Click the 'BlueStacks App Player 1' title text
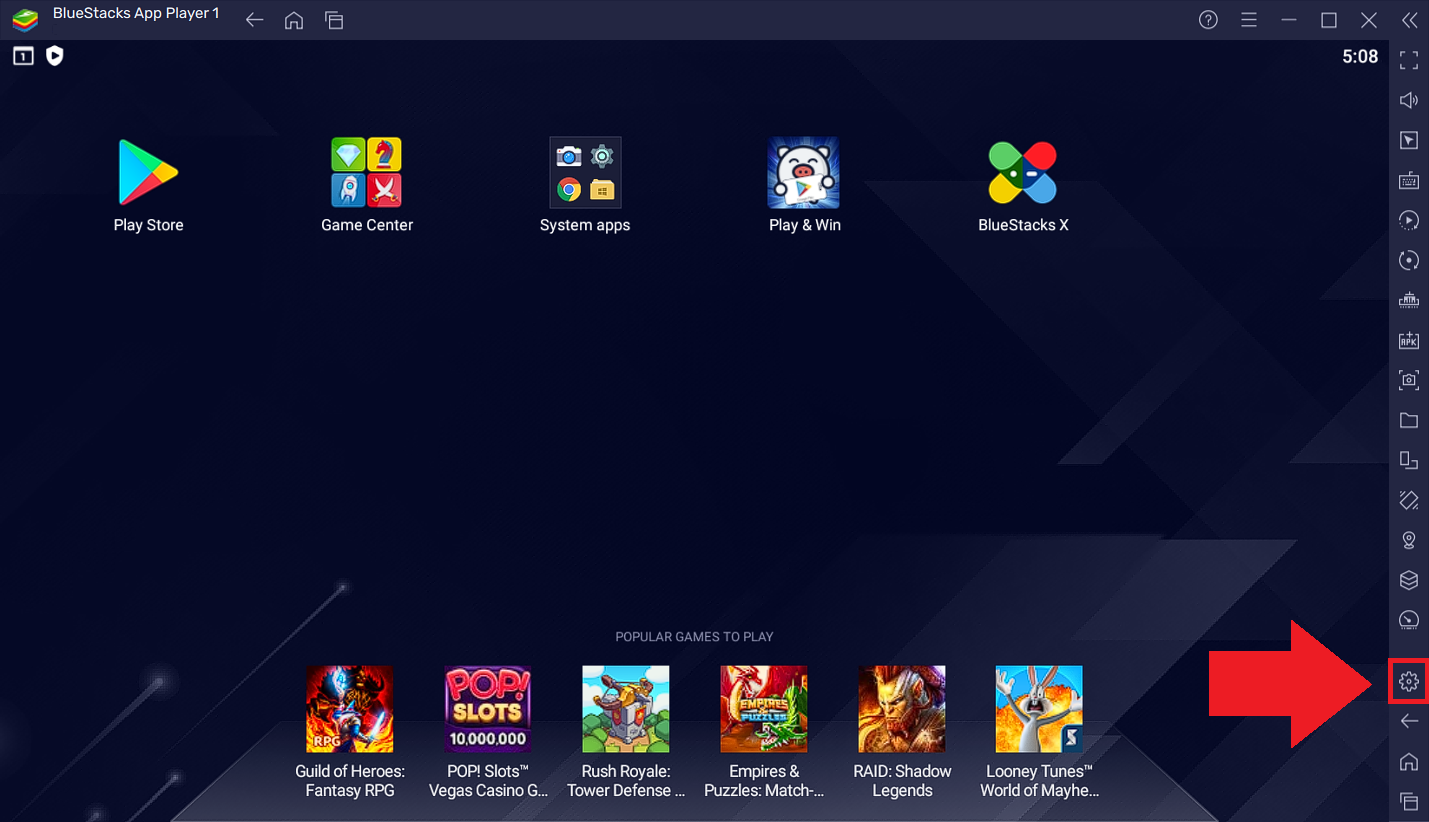The height and width of the screenshot is (822, 1429). pyautogui.click(x=136, y=14)
